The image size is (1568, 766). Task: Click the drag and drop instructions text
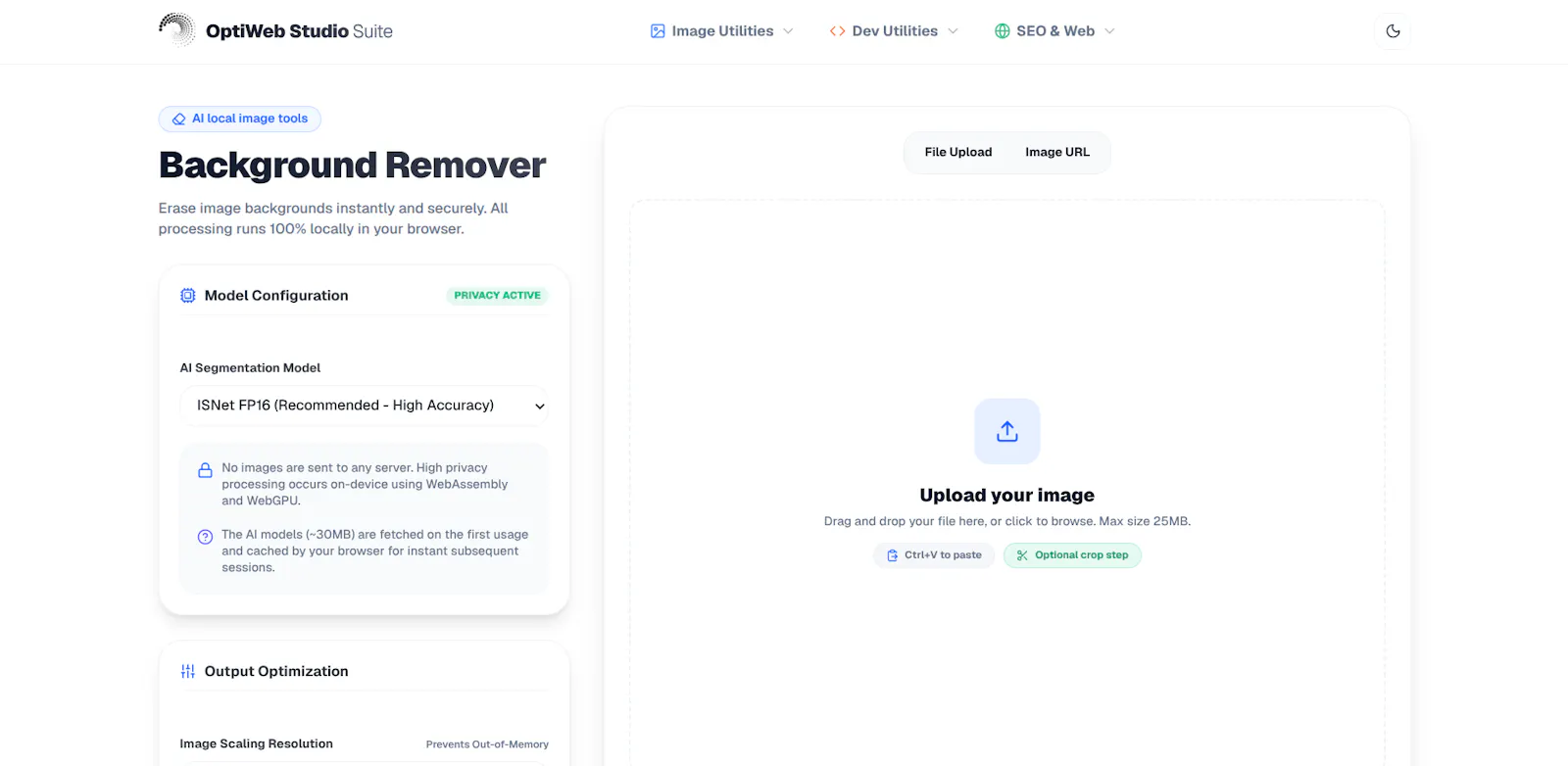click(x=1007, y=521)
